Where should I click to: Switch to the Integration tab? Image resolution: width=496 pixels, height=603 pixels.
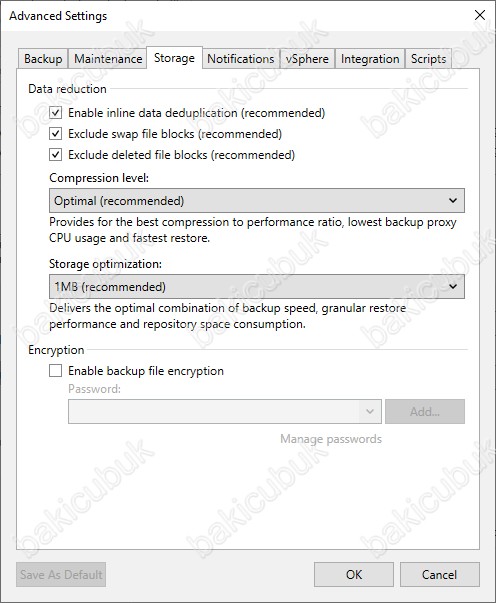click(370, 59)
